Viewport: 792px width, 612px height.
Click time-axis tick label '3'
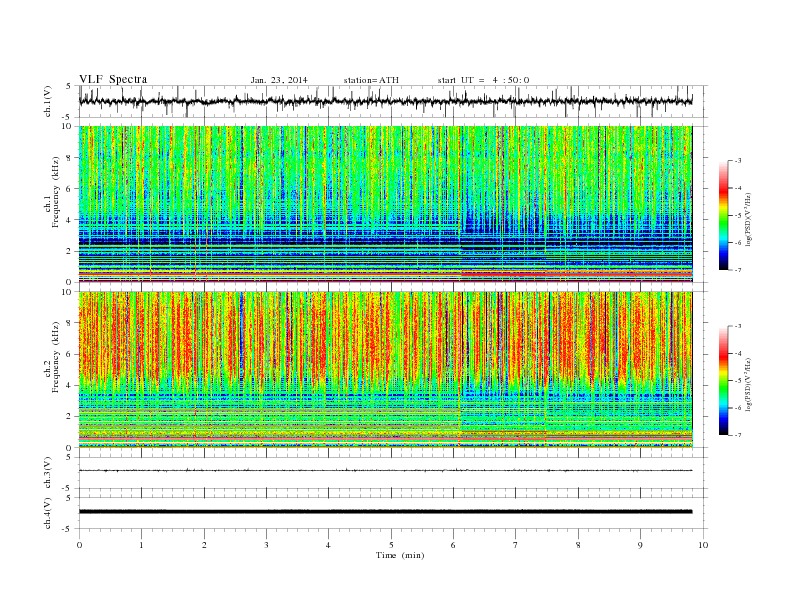click(266, 545)
